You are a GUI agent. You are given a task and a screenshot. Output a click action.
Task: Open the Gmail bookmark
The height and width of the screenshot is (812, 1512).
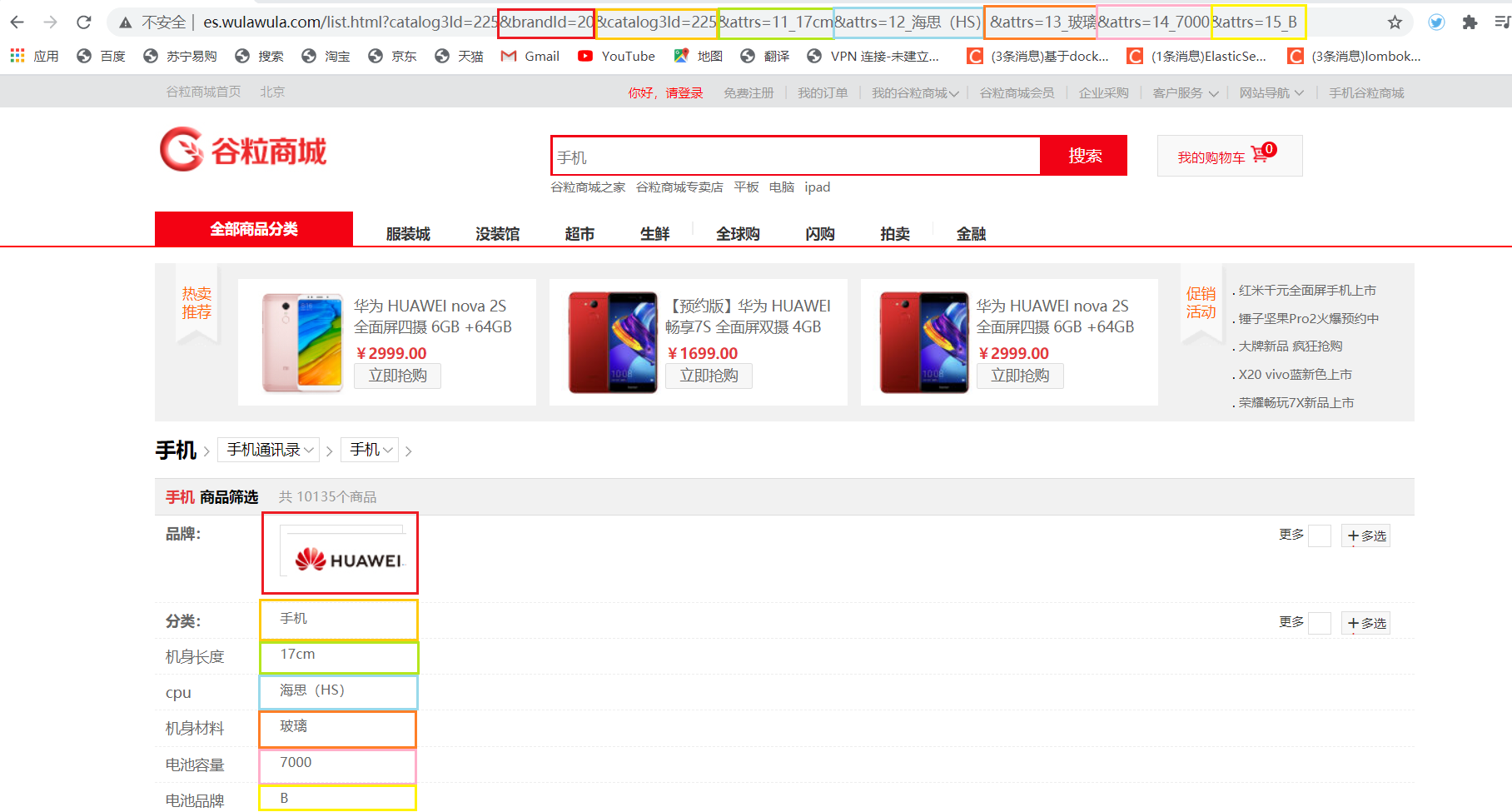(530, 56)
